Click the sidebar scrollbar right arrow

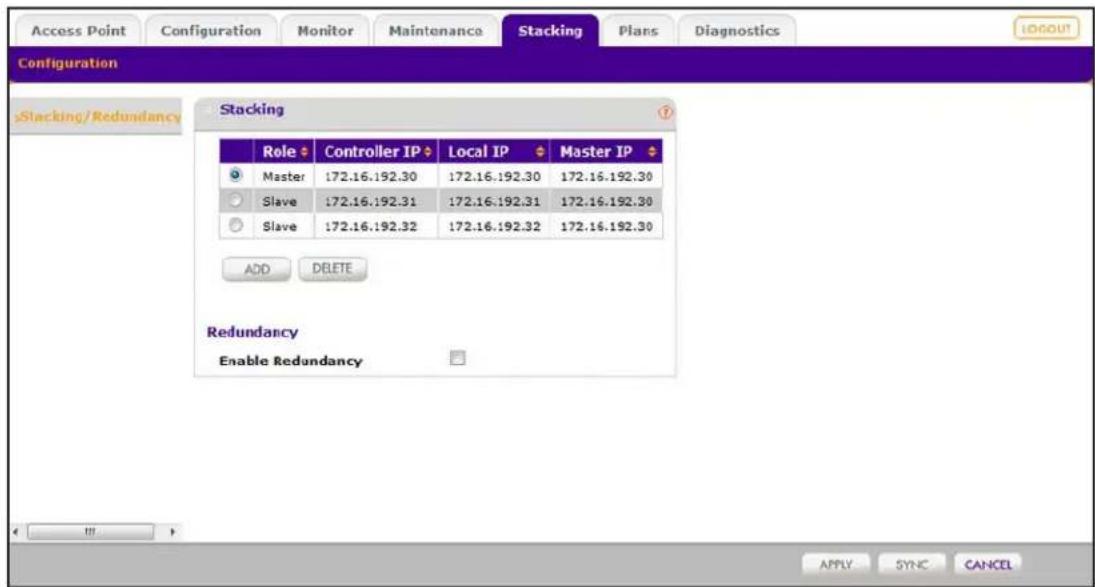(x=172, y=532)
